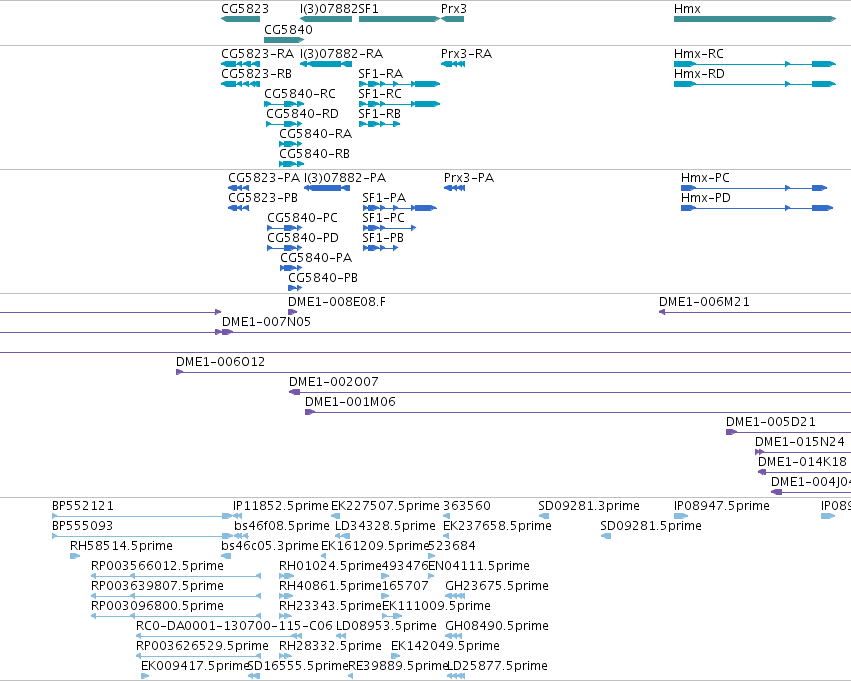Select clone DME1-014K18
This screenshot has width=851, height=681.
804,472
